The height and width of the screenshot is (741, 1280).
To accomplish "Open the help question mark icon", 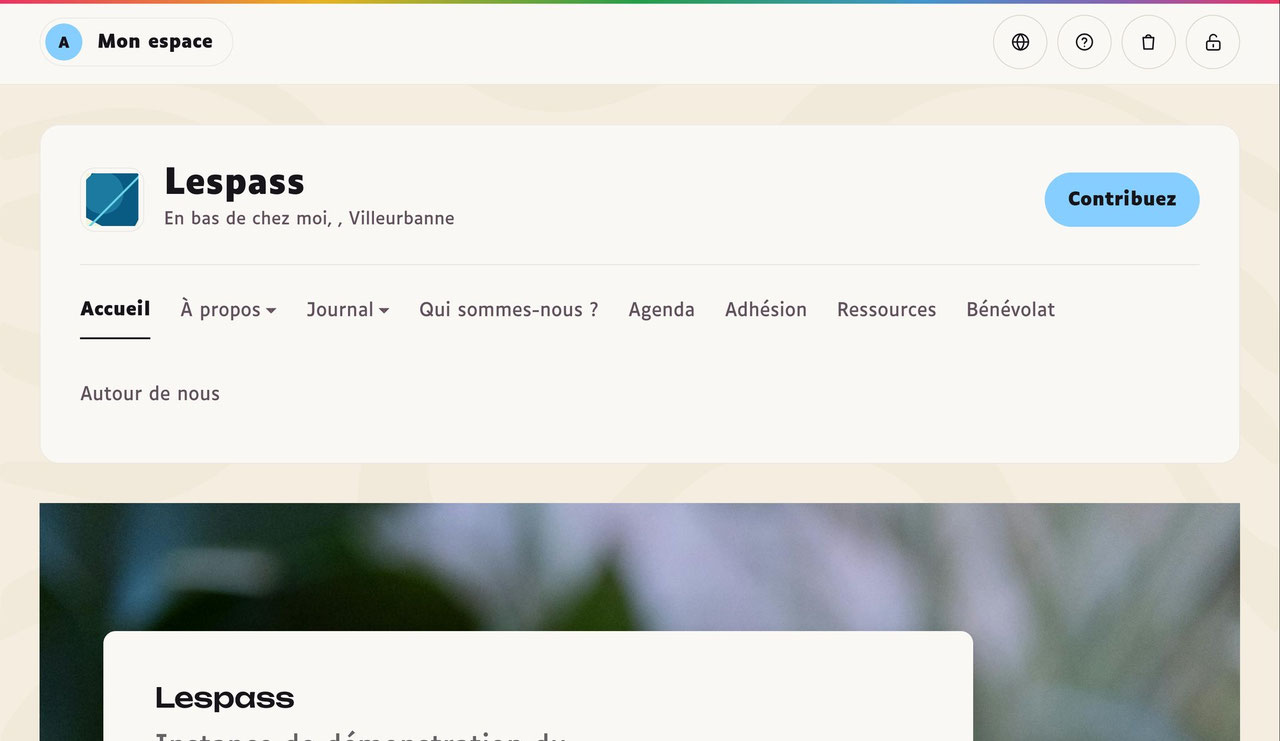I will click(1084, 42).
